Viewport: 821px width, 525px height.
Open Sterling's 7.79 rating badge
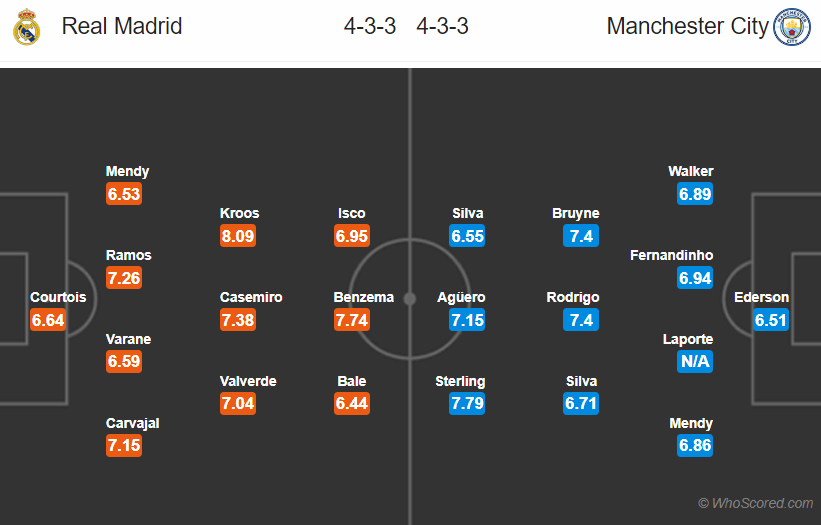point(467,404)
